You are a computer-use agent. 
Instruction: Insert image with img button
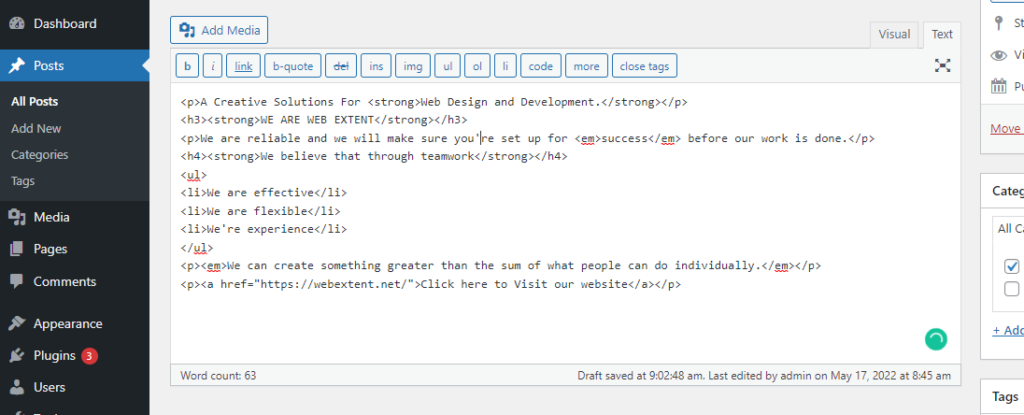(x=413, y=66)
